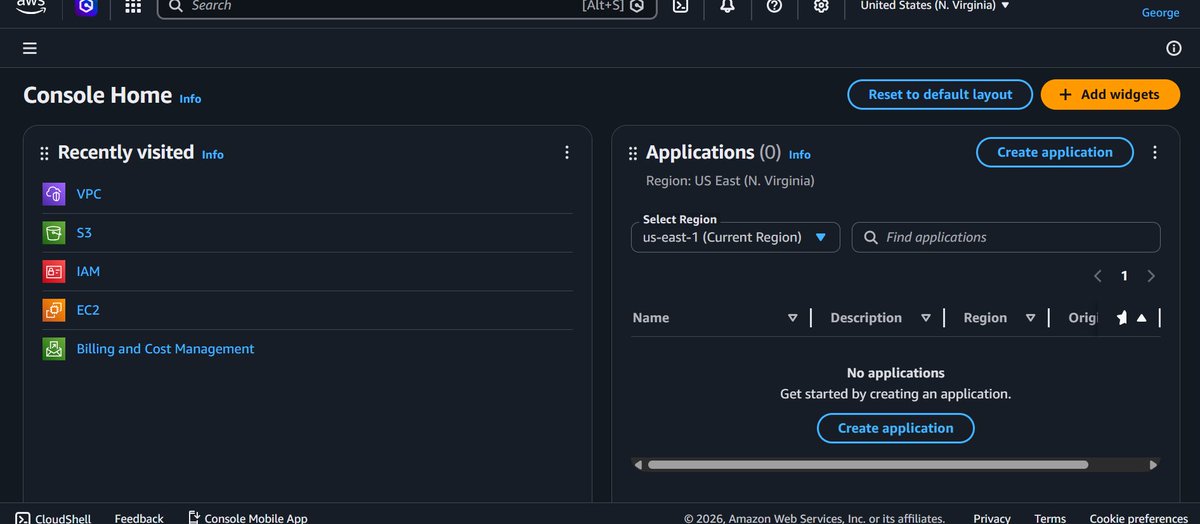1200x524 pixels.
Task: Open Recently visited widget kebab menu
Action: coord(567,153)
